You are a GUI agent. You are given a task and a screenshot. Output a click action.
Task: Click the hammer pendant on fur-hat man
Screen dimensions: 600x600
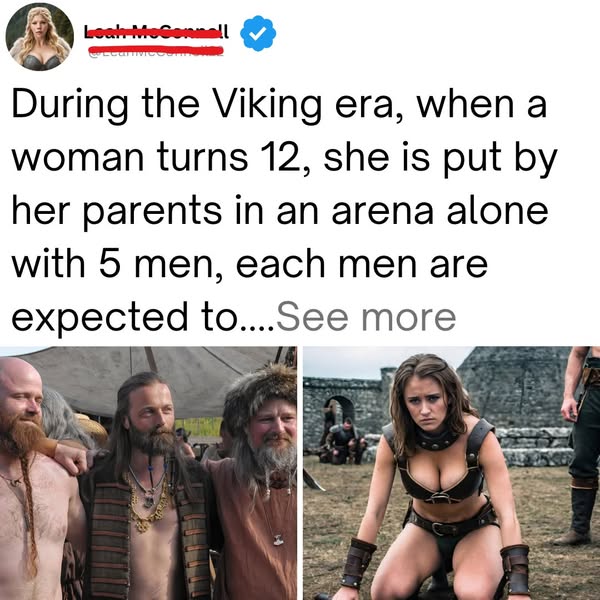pos(279,540)
